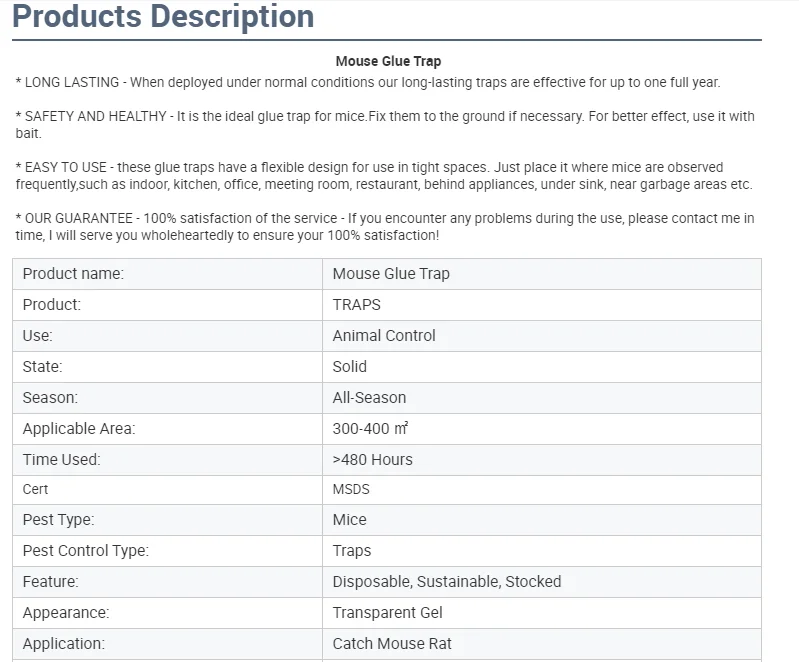The image size is (799, 662).
Task: Click the EASY TO USE paragraph
Action: [384, 176]
